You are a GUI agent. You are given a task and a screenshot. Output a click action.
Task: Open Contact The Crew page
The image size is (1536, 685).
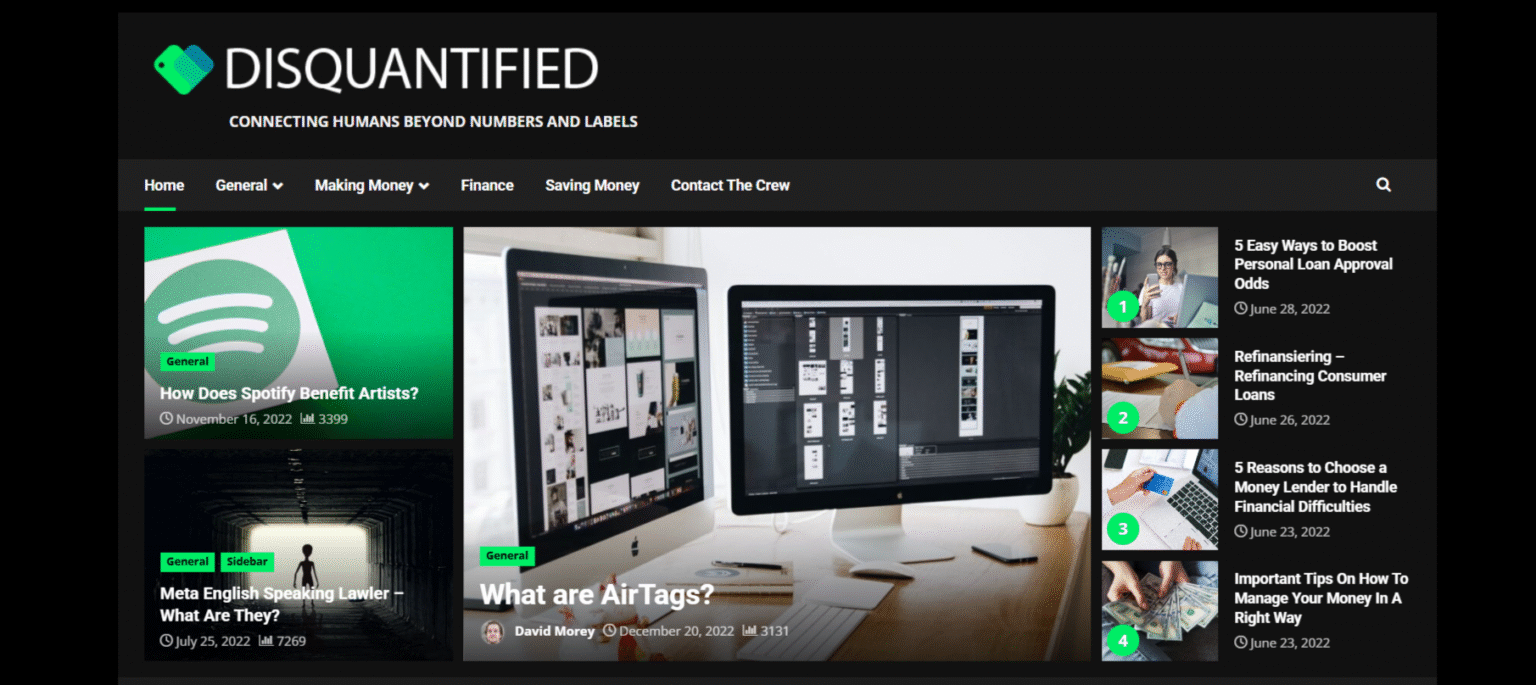[x=730, y=185]
